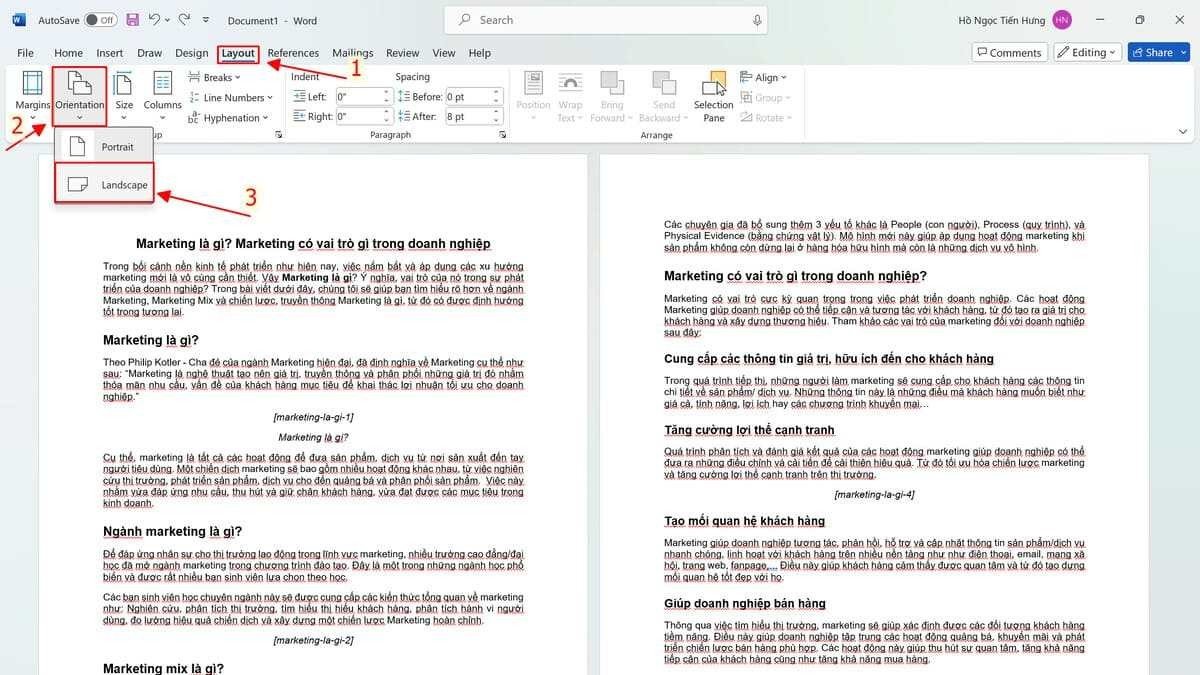The image size is (1200, 675).
Task: Switch to the References ribbon tab
Action: pyautogui.click(x=293, y=52)
